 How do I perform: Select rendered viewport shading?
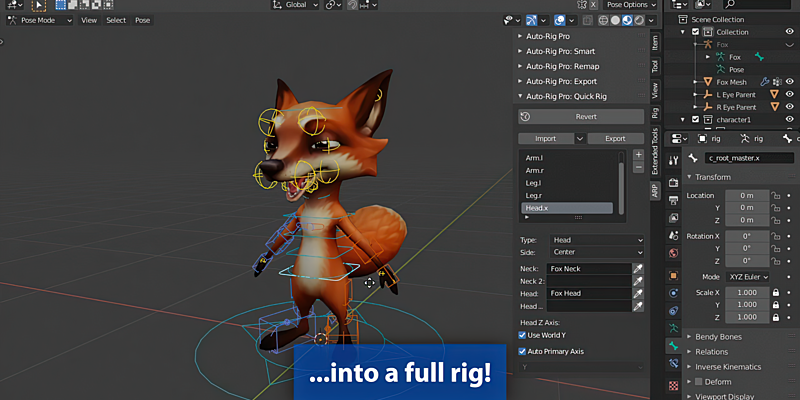coord(639,20)
